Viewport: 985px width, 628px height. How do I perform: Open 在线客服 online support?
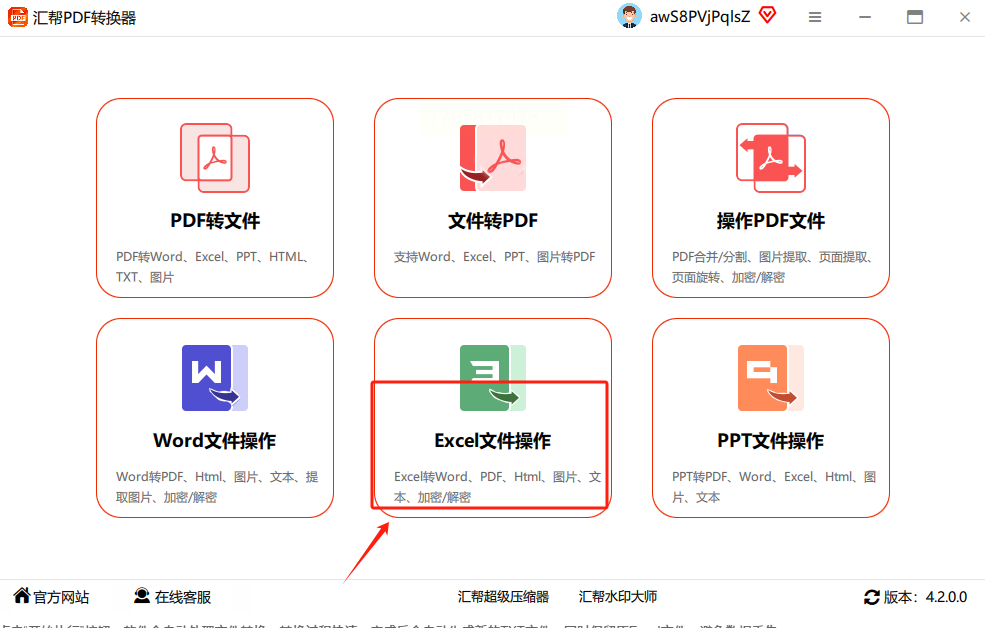pos(183,597)
